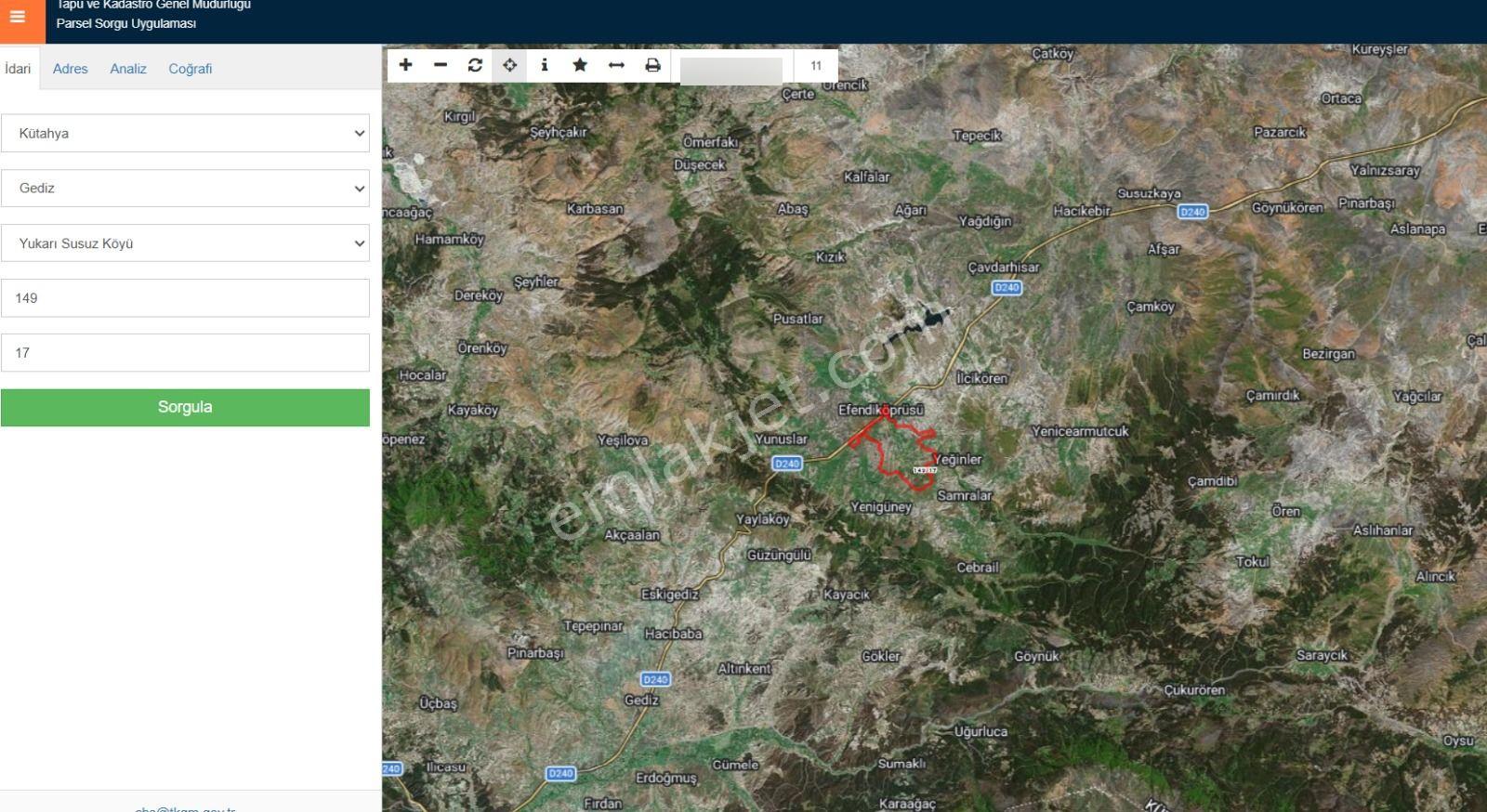Click the Çamdibi place label
1487x812 pixels.
pyautogui.click(x=1213, y=481)
